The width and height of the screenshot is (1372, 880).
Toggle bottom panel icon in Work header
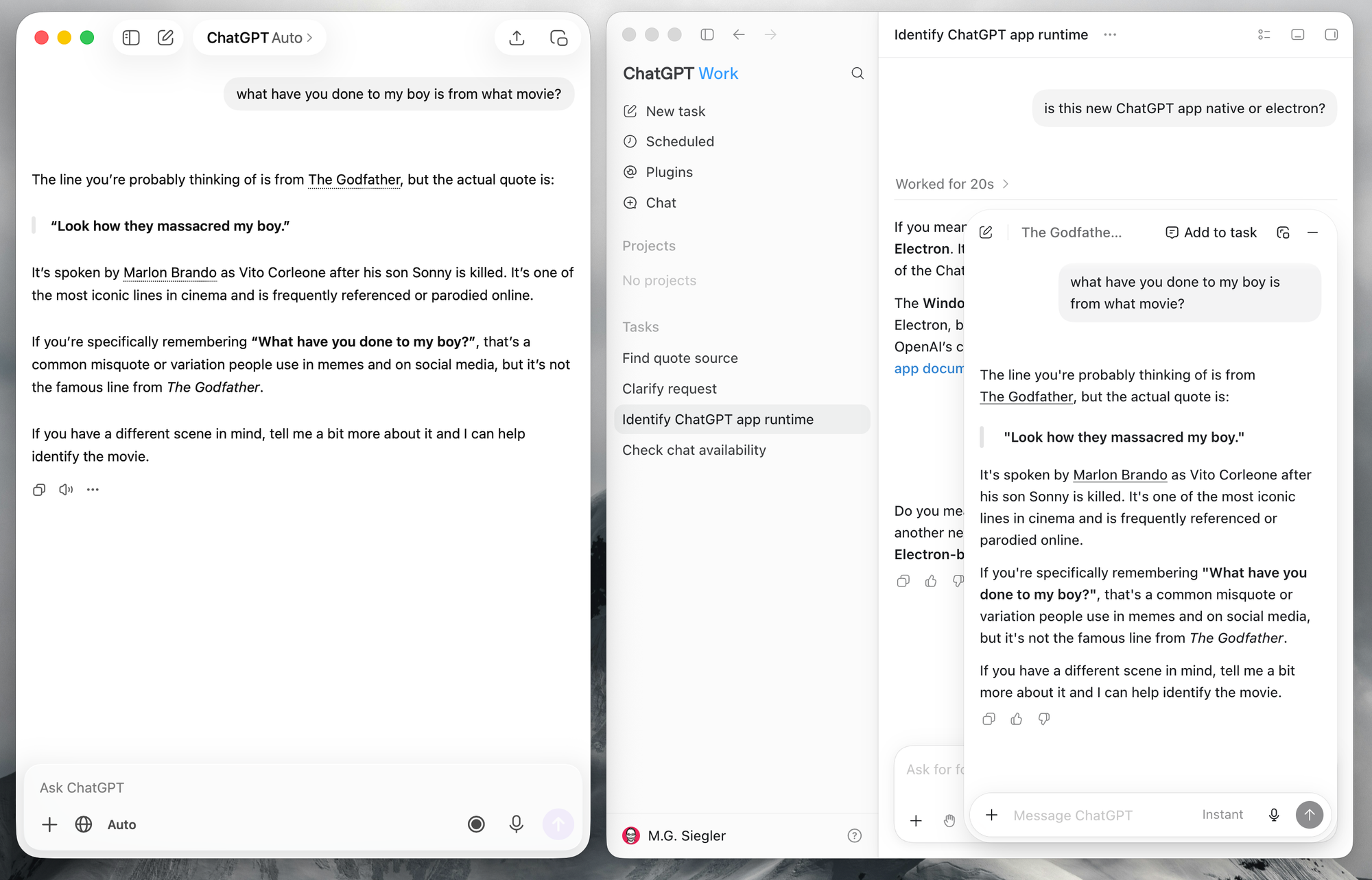1297,34
